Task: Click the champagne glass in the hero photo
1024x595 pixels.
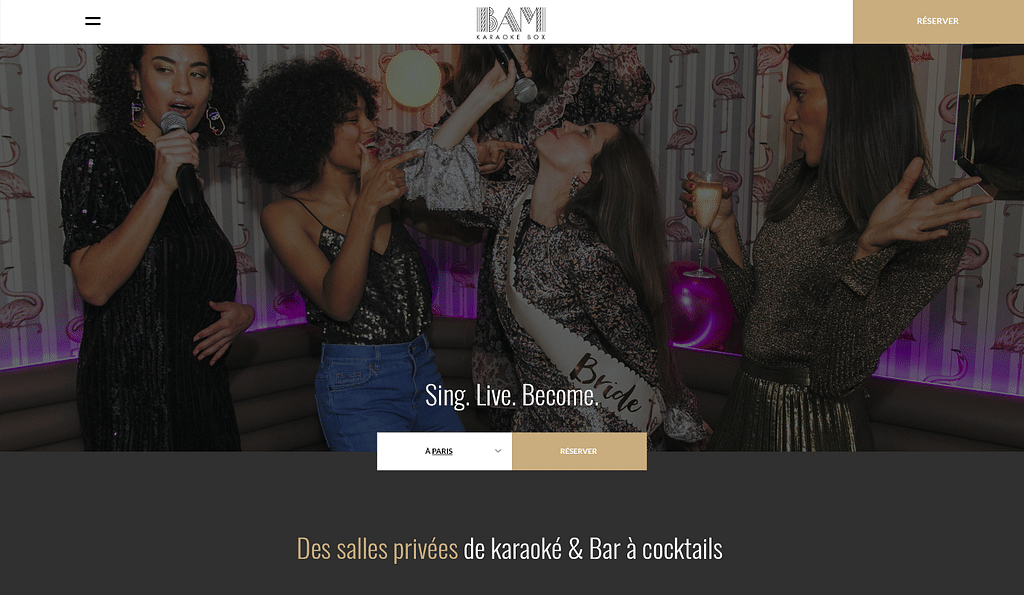Action: pyautogui.click(x=706, y=224)
